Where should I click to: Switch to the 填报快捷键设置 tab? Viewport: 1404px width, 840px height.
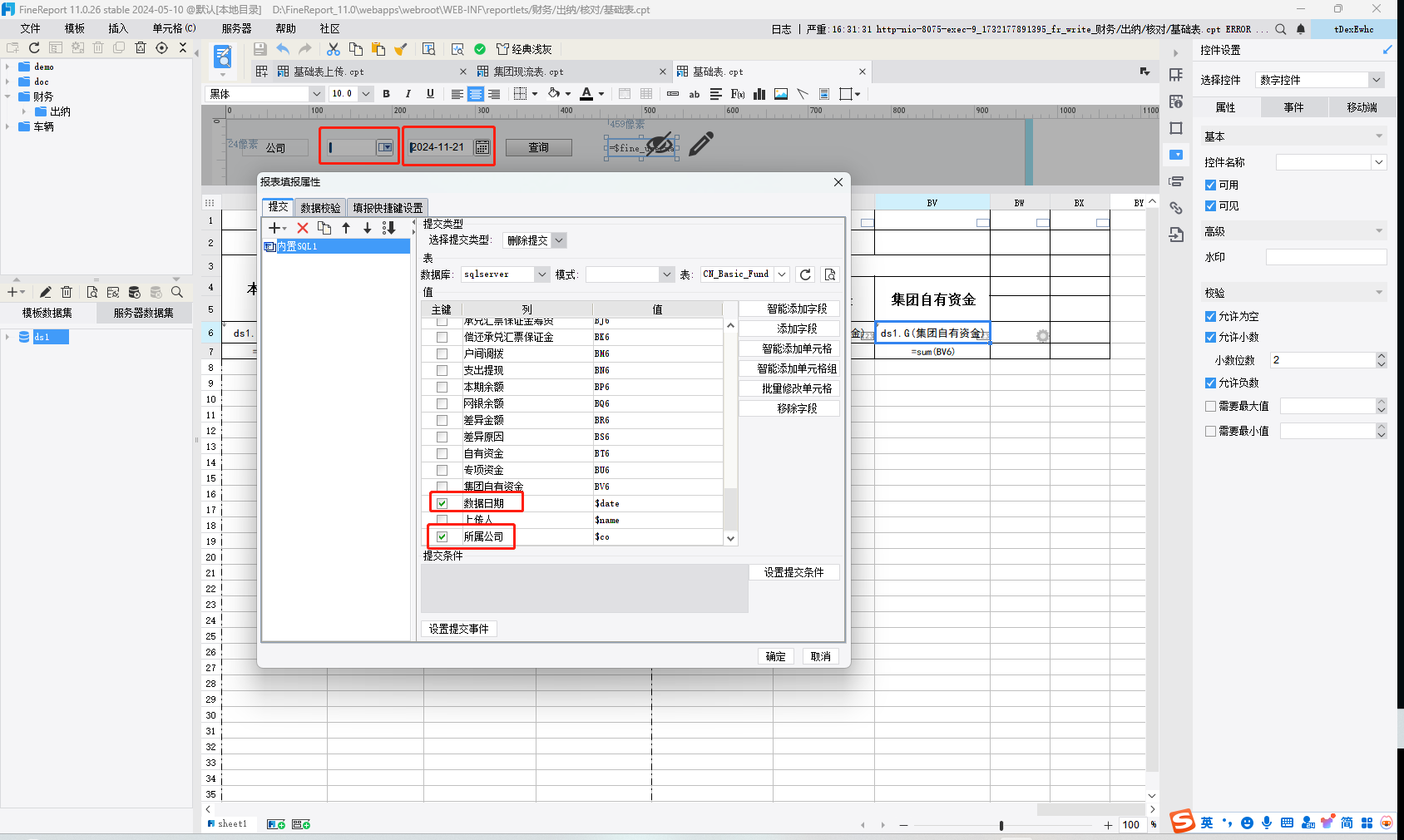(x=388, y=208)
